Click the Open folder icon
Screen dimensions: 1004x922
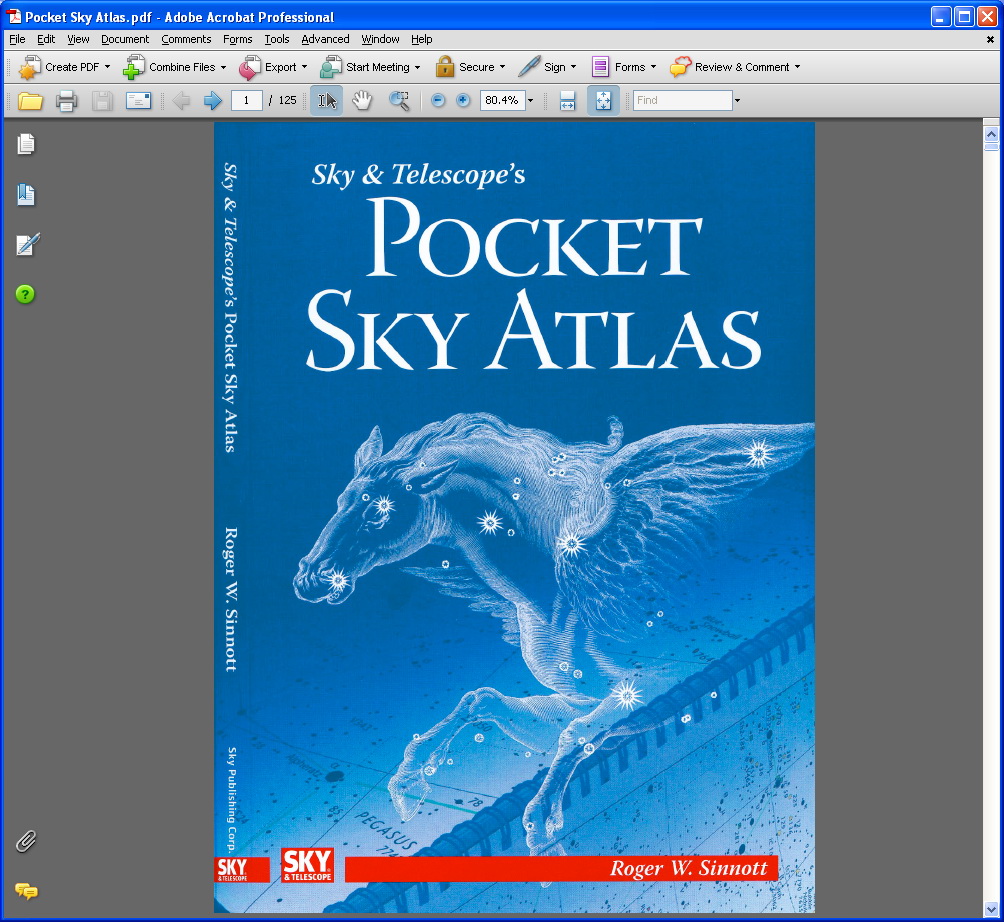click(x=30, y=101)
